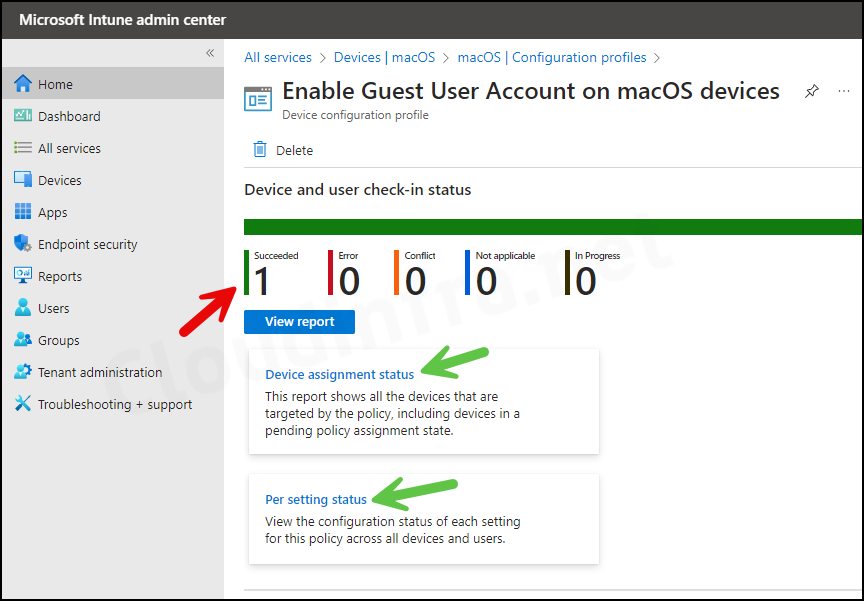This screenshot has height=601, width=864.
Task: Open the Reports menu item
Action: point(113,275)
